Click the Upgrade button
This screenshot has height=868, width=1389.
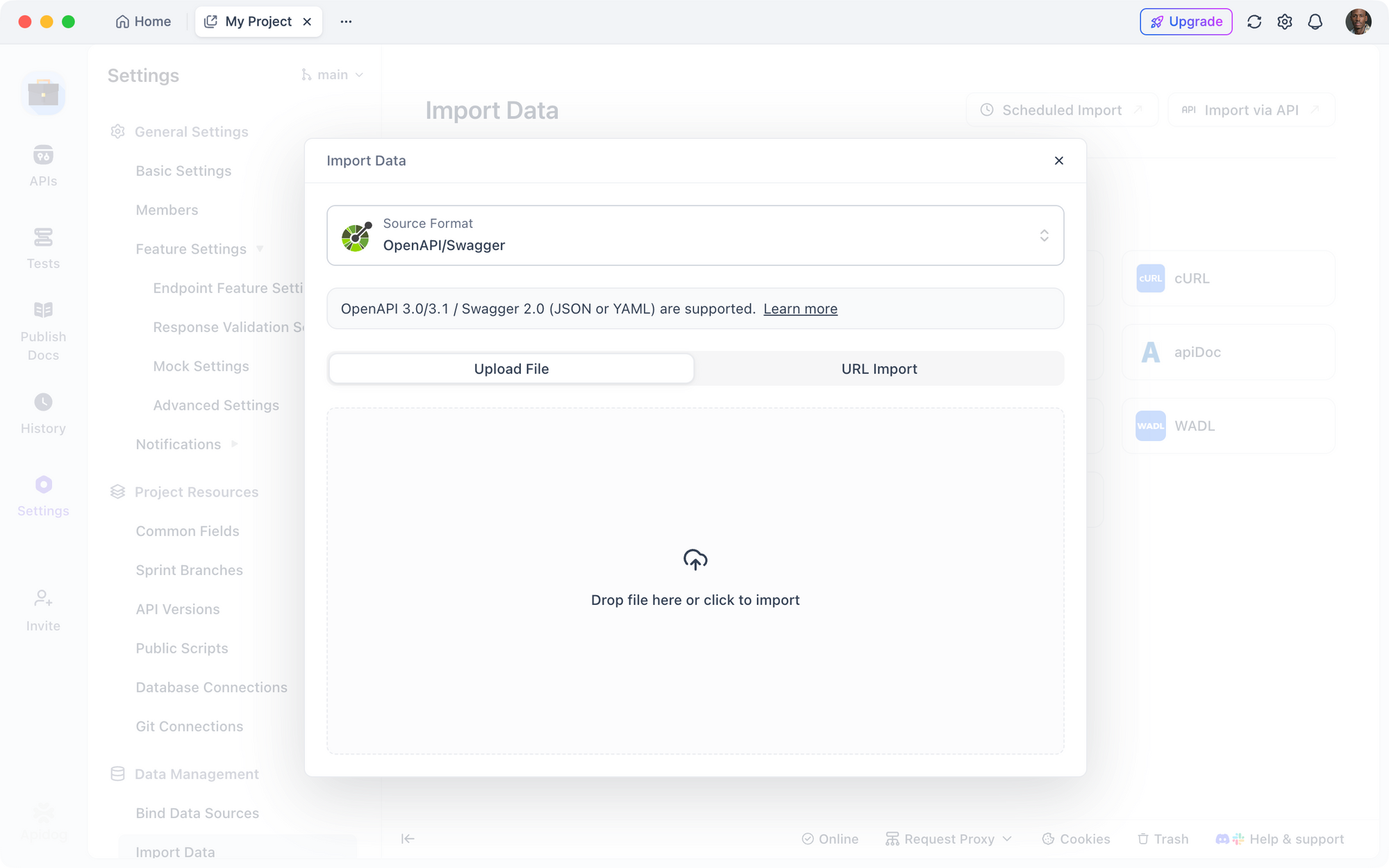(1186, 22)
